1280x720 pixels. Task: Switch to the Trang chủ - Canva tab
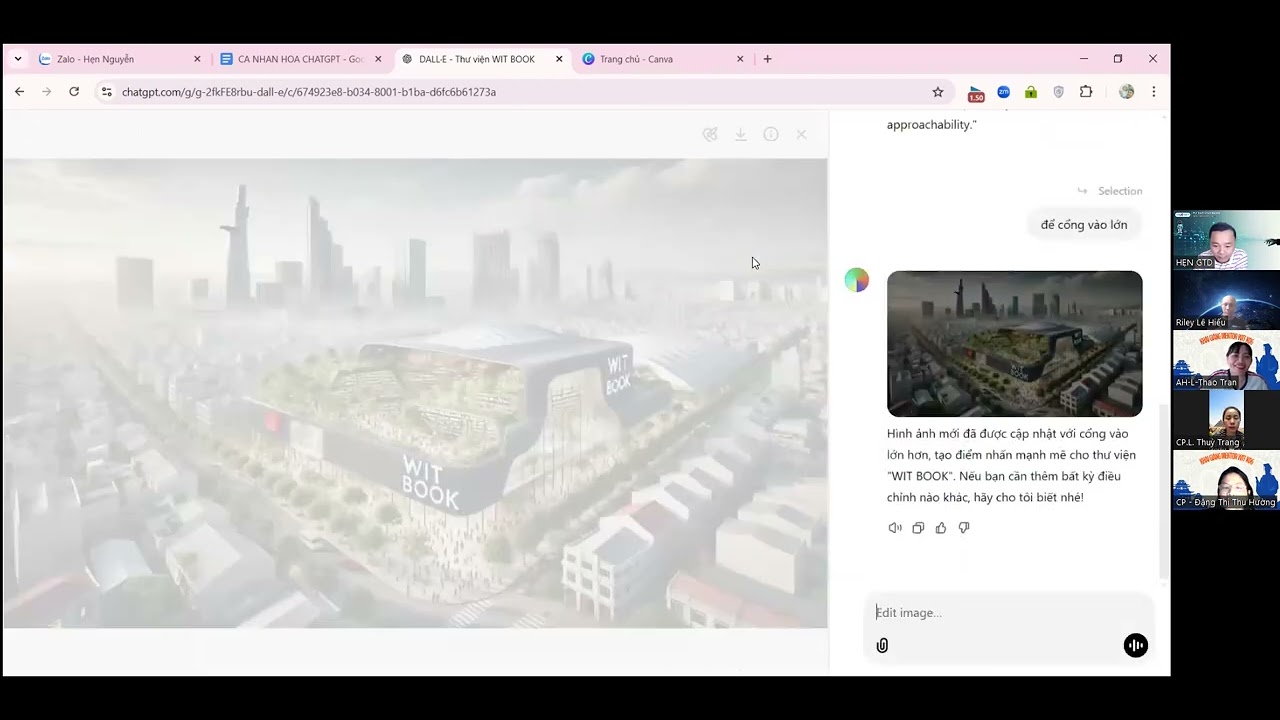coord(663,59)
